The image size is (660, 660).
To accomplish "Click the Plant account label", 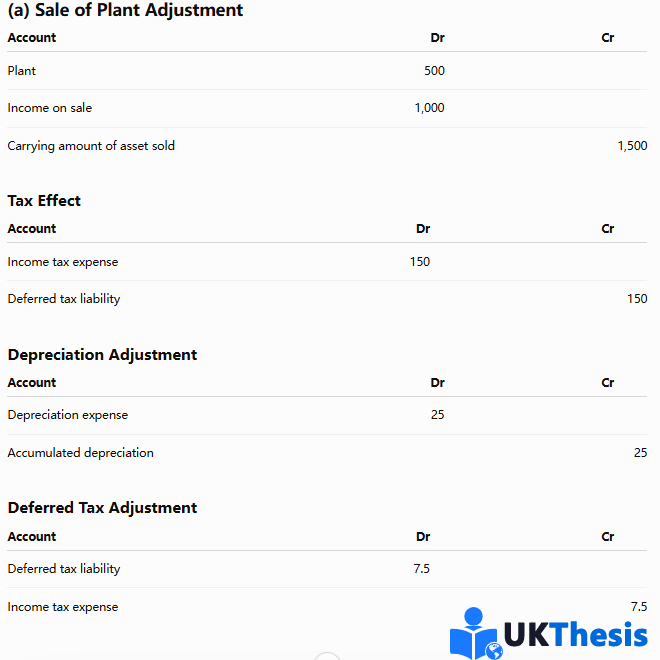I will pyautogui.click(x=21, y=71).
